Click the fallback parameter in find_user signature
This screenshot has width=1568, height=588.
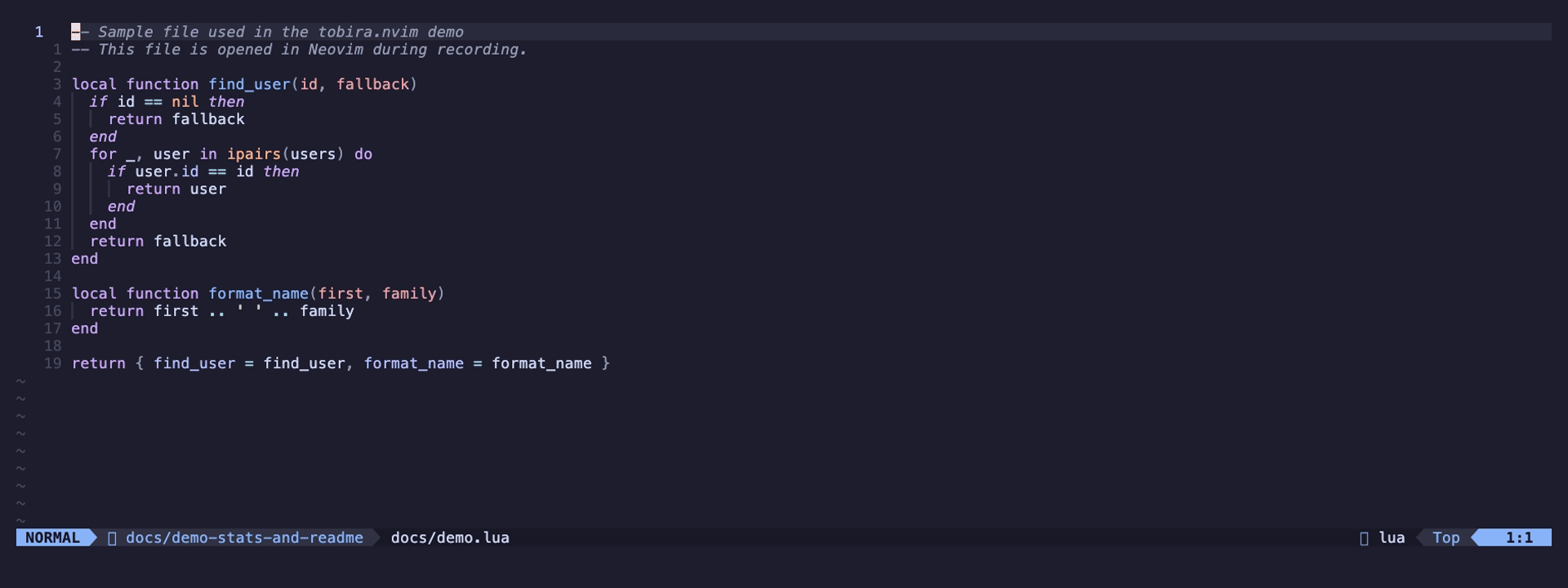pos(372,84)
